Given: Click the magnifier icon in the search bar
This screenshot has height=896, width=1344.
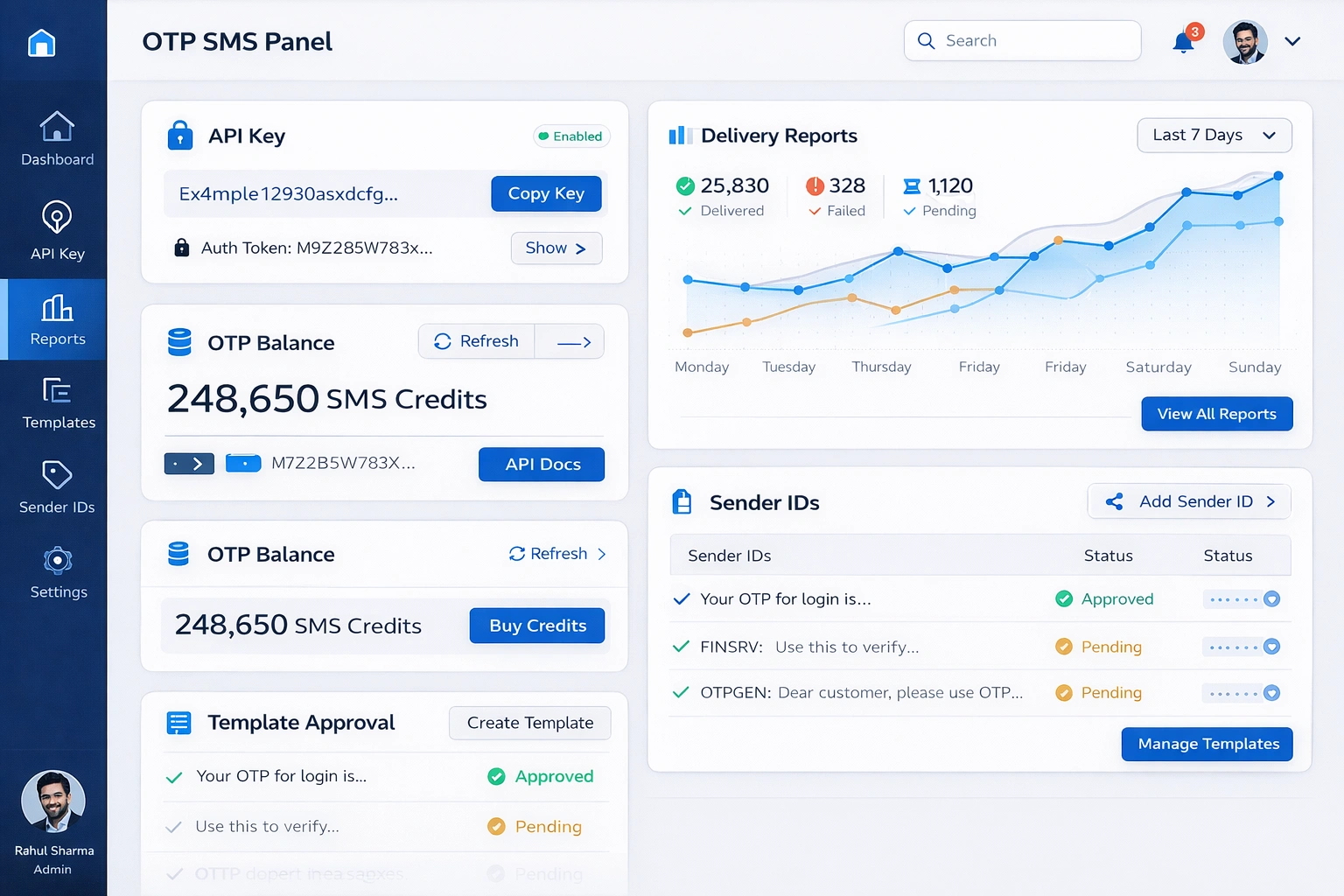Looking at the screenshot, I should [x=926, y=40].
